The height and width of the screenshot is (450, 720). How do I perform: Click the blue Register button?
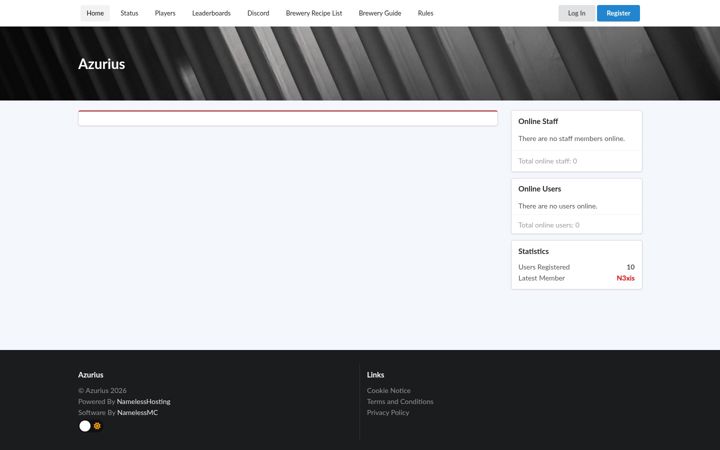coord(618,13)
